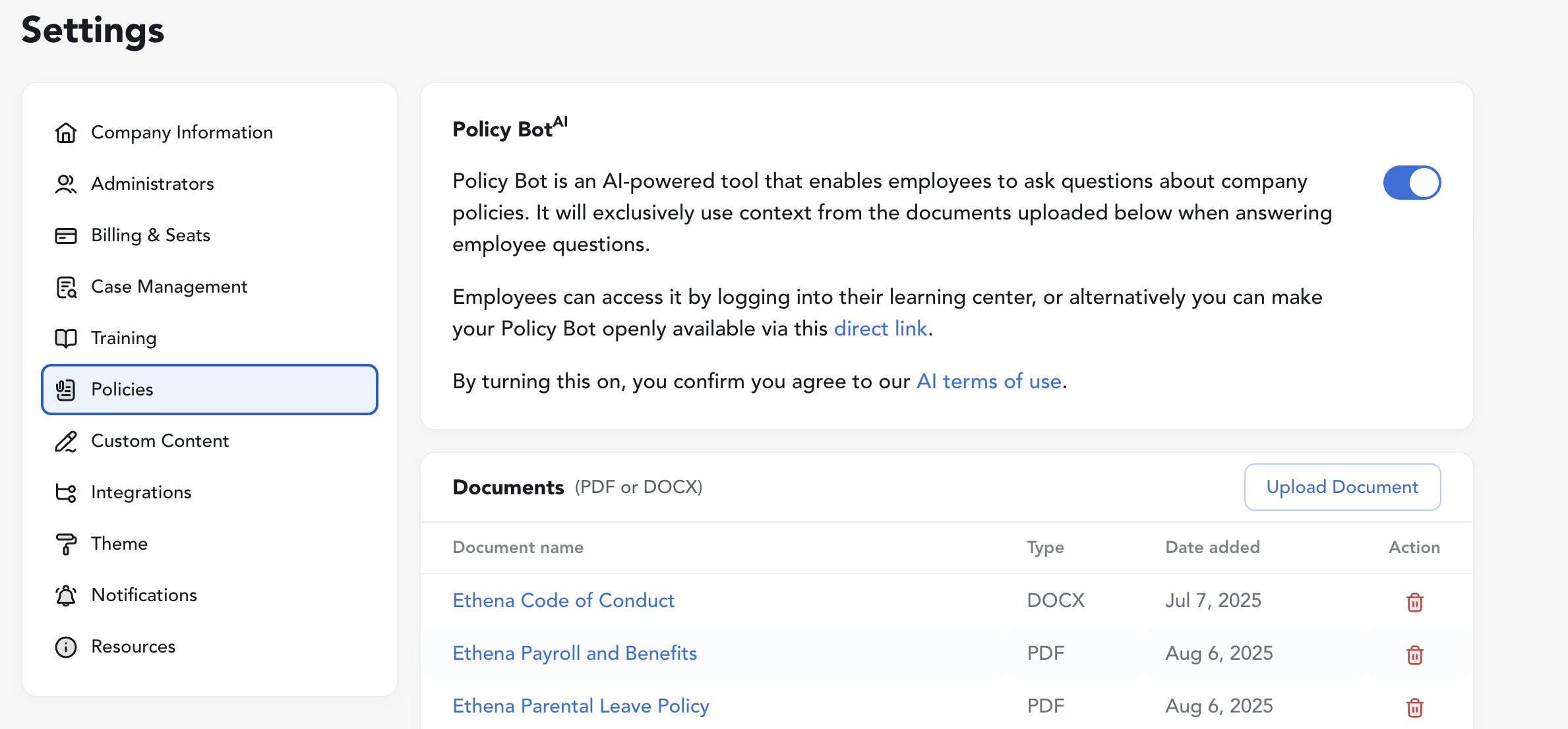Click the Integrations icon in sidebar

point(66,492)
